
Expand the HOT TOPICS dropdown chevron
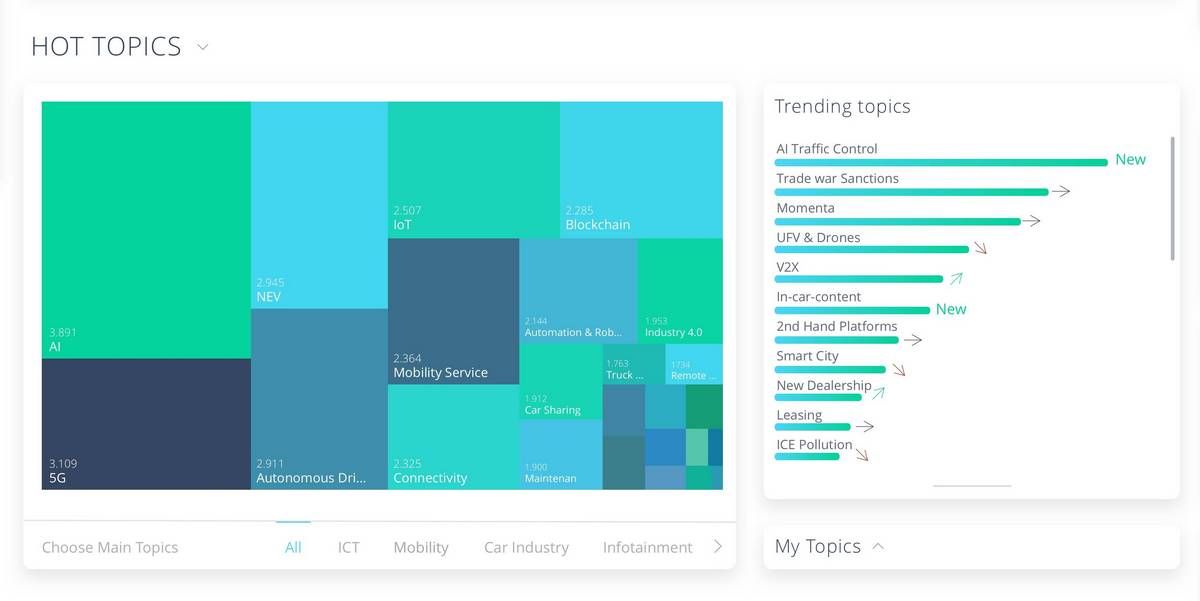pos(202,47)
